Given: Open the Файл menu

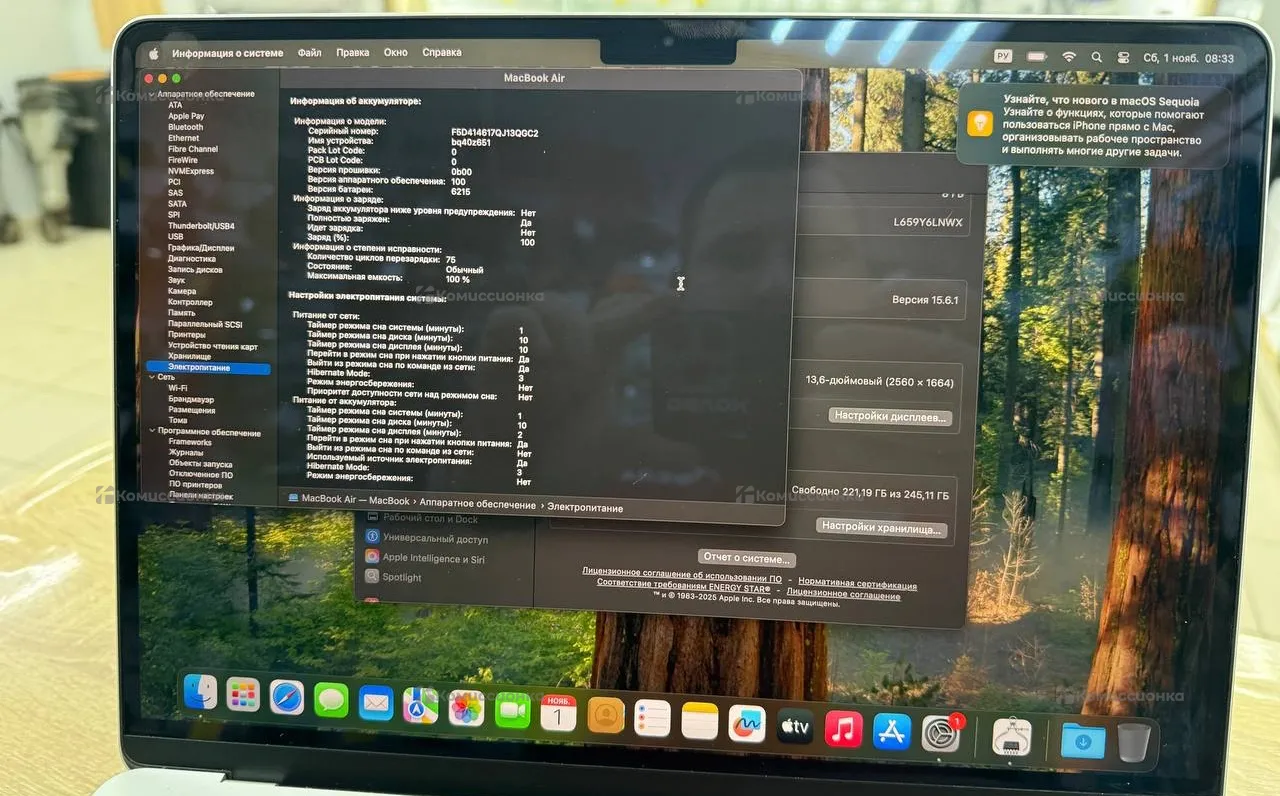Looking at the screenshot, I should pyautogui.click(x=309, y=52).
